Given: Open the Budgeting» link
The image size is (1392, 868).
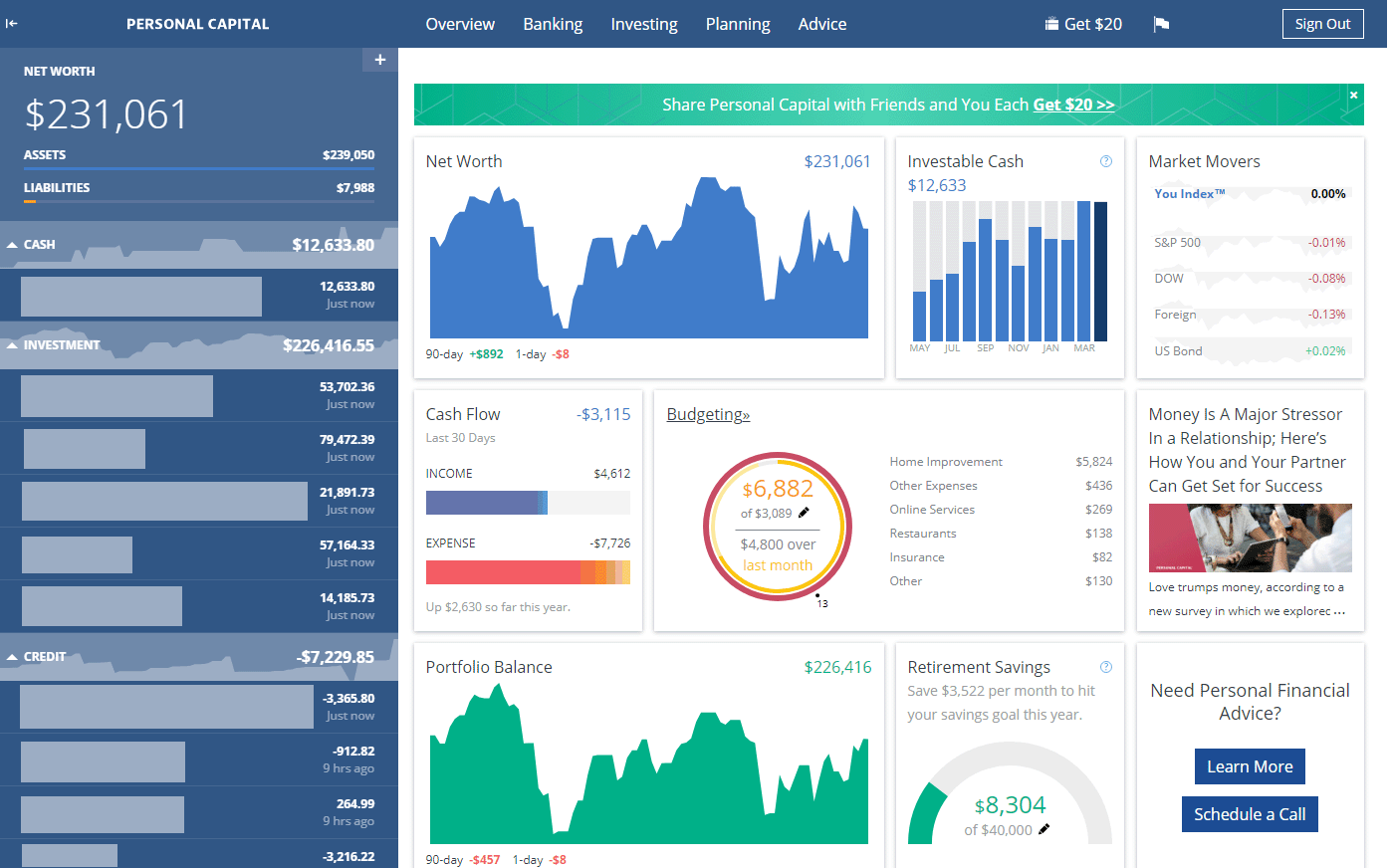Looking at the screenshot, I should pyautogui.click(x=708, y=414).
